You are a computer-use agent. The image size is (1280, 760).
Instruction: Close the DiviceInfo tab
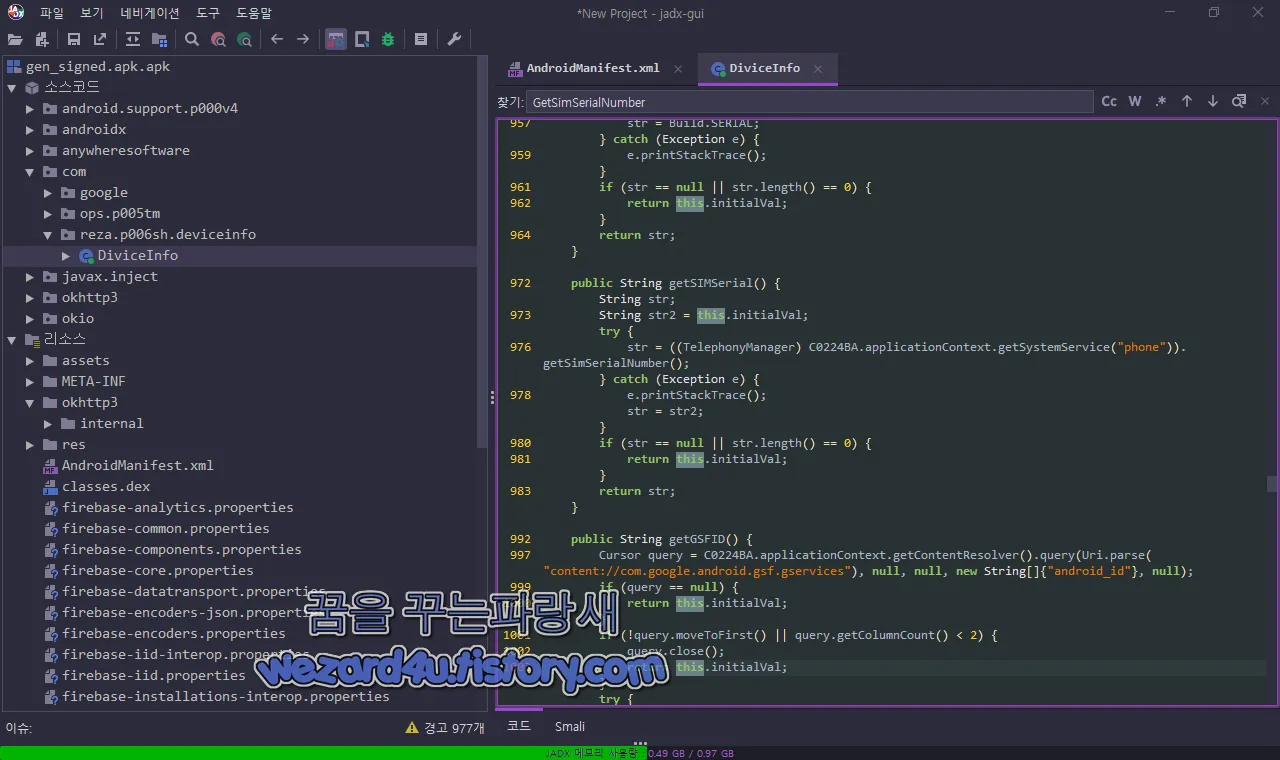pyautogui.click(x=818, y=69)
